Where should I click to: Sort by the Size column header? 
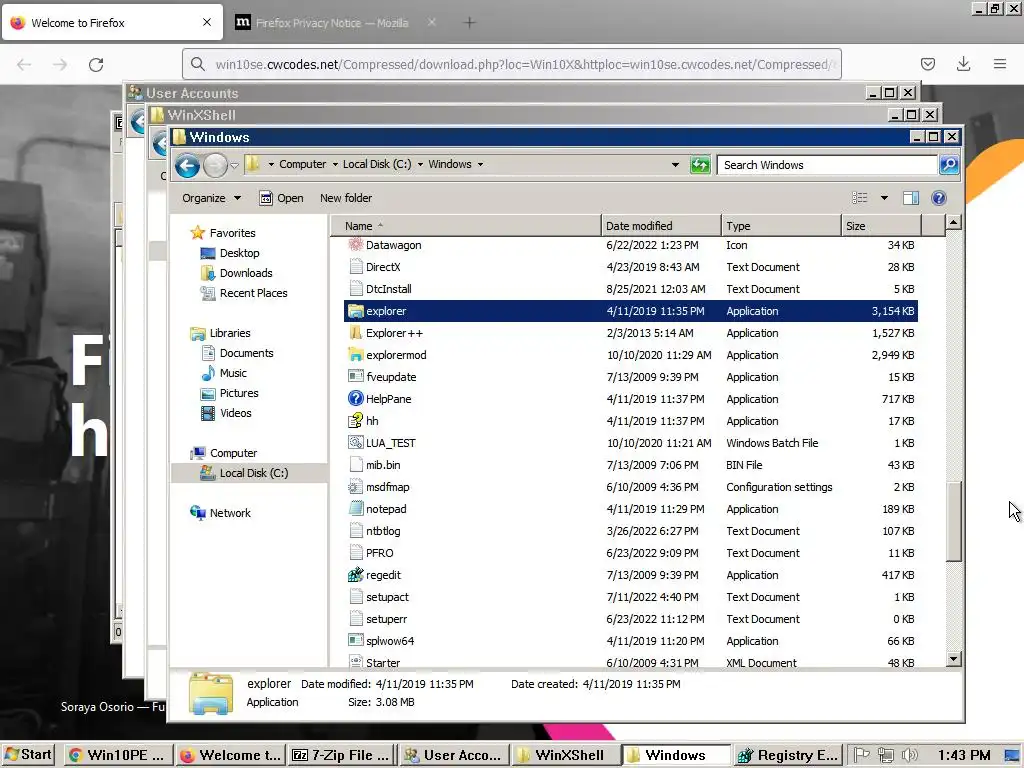[x=881, y=225]
